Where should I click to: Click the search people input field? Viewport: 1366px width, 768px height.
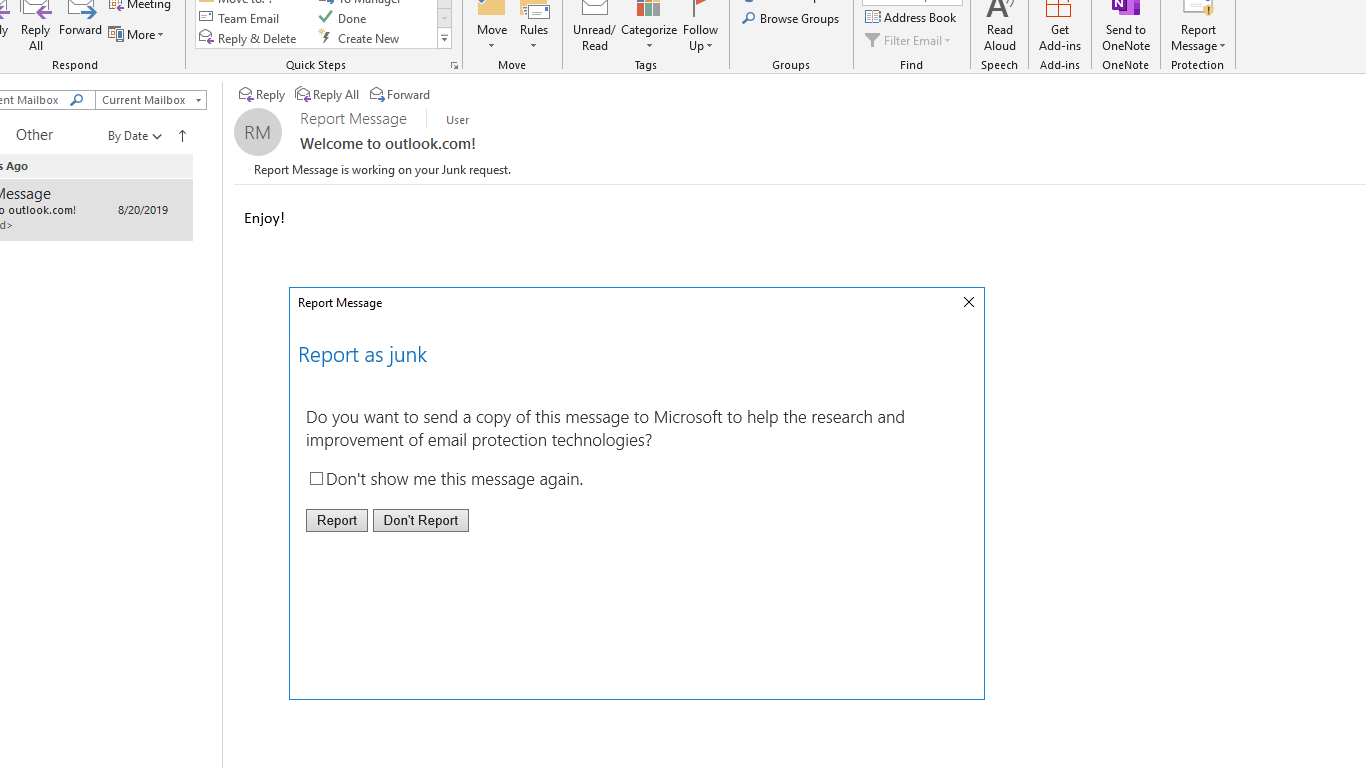click(912, 2)
